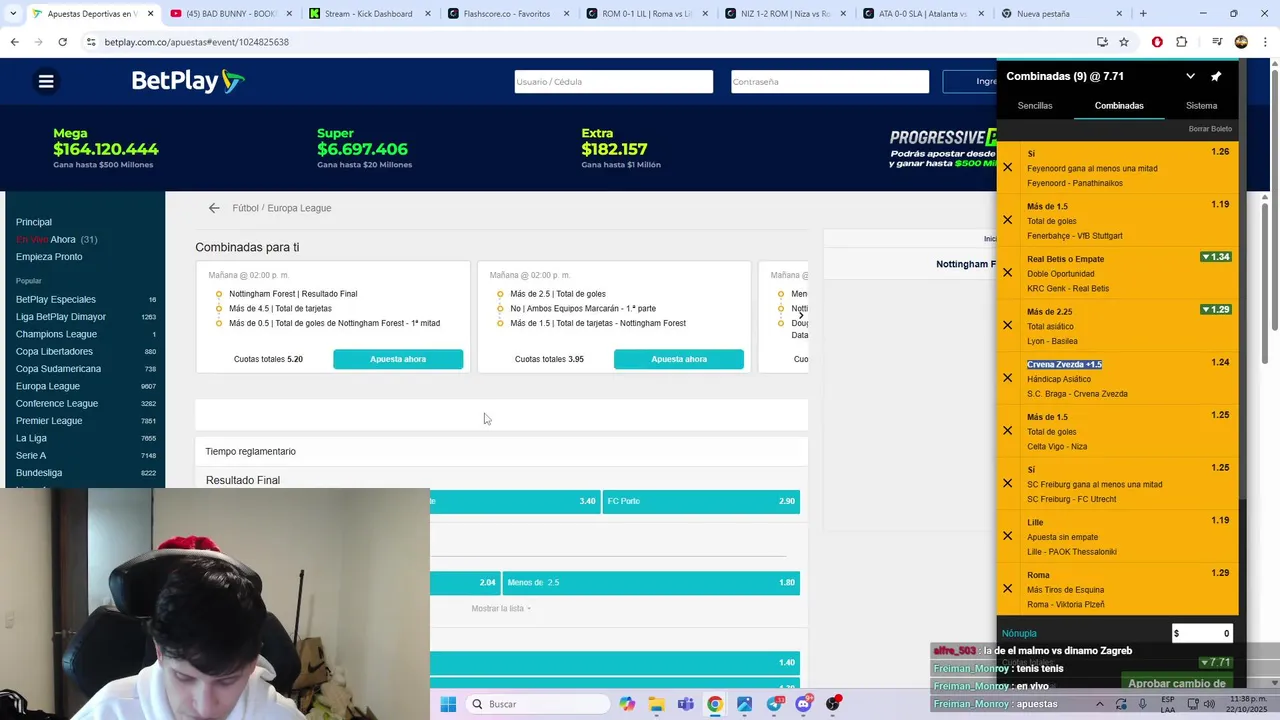Reload the browser page
Viewport: 1280px width, 720px height.
click(x=62, y=42)
